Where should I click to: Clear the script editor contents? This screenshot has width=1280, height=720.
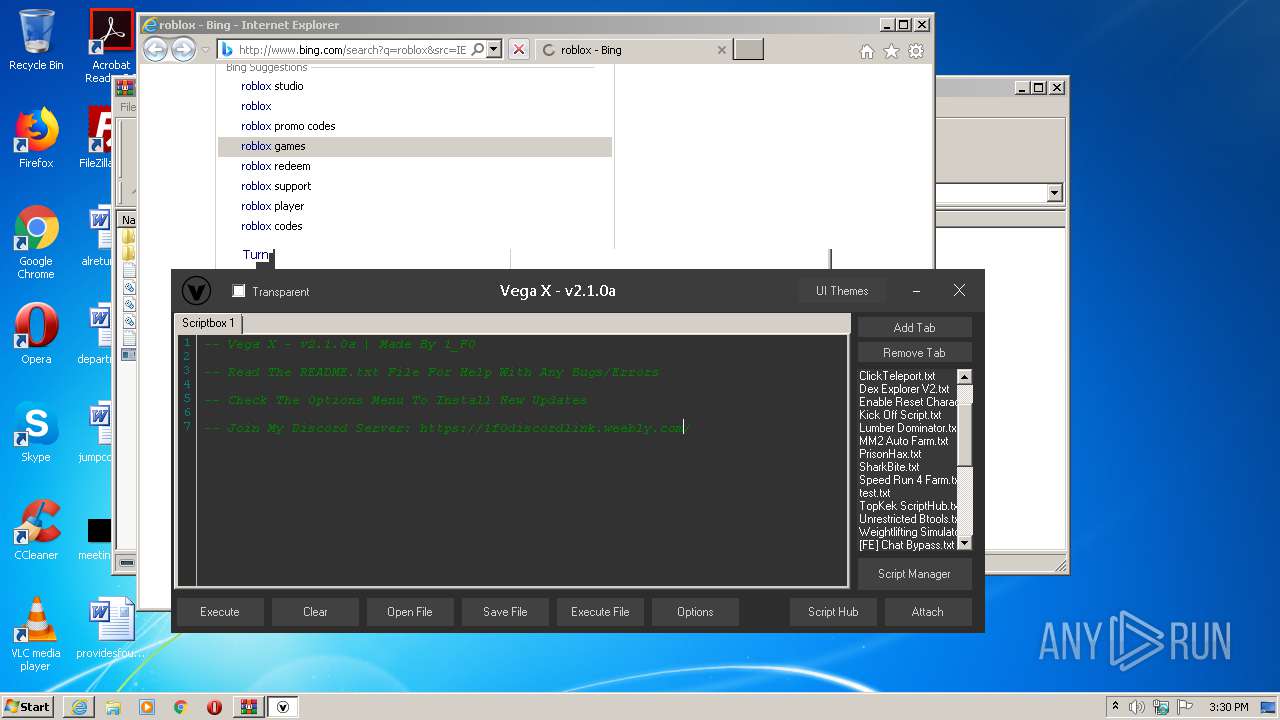[315, 612]
